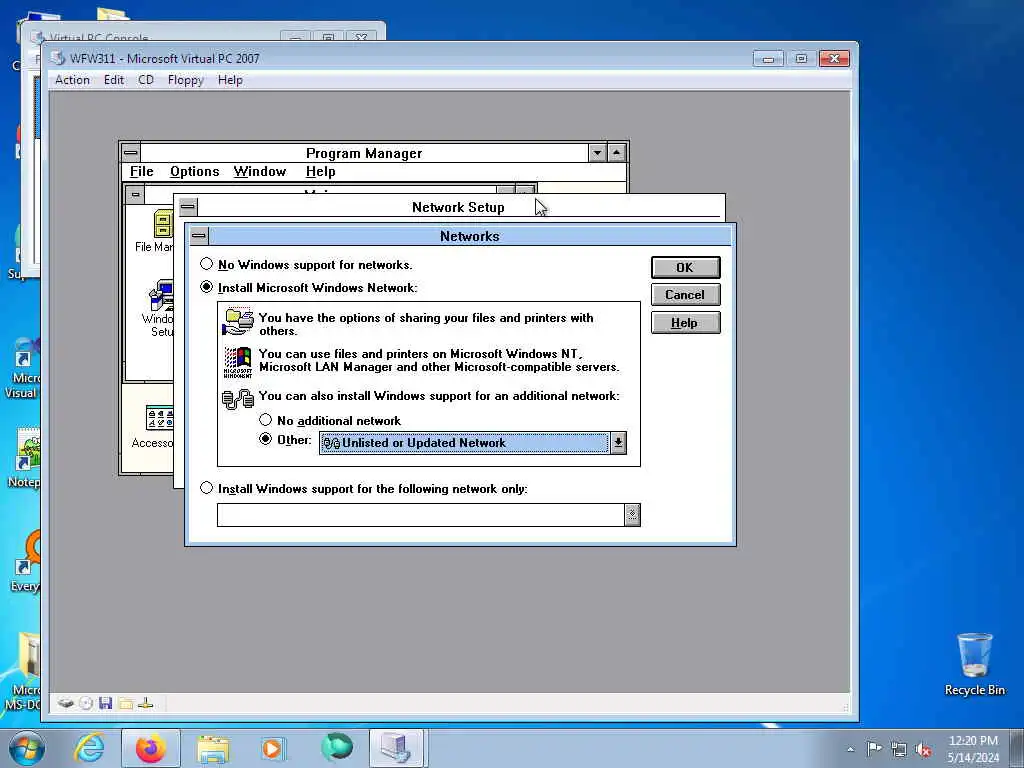1024x768 pixels.
Task: Open Virtual PC Edit menu
Action: (x=114, y=80)
